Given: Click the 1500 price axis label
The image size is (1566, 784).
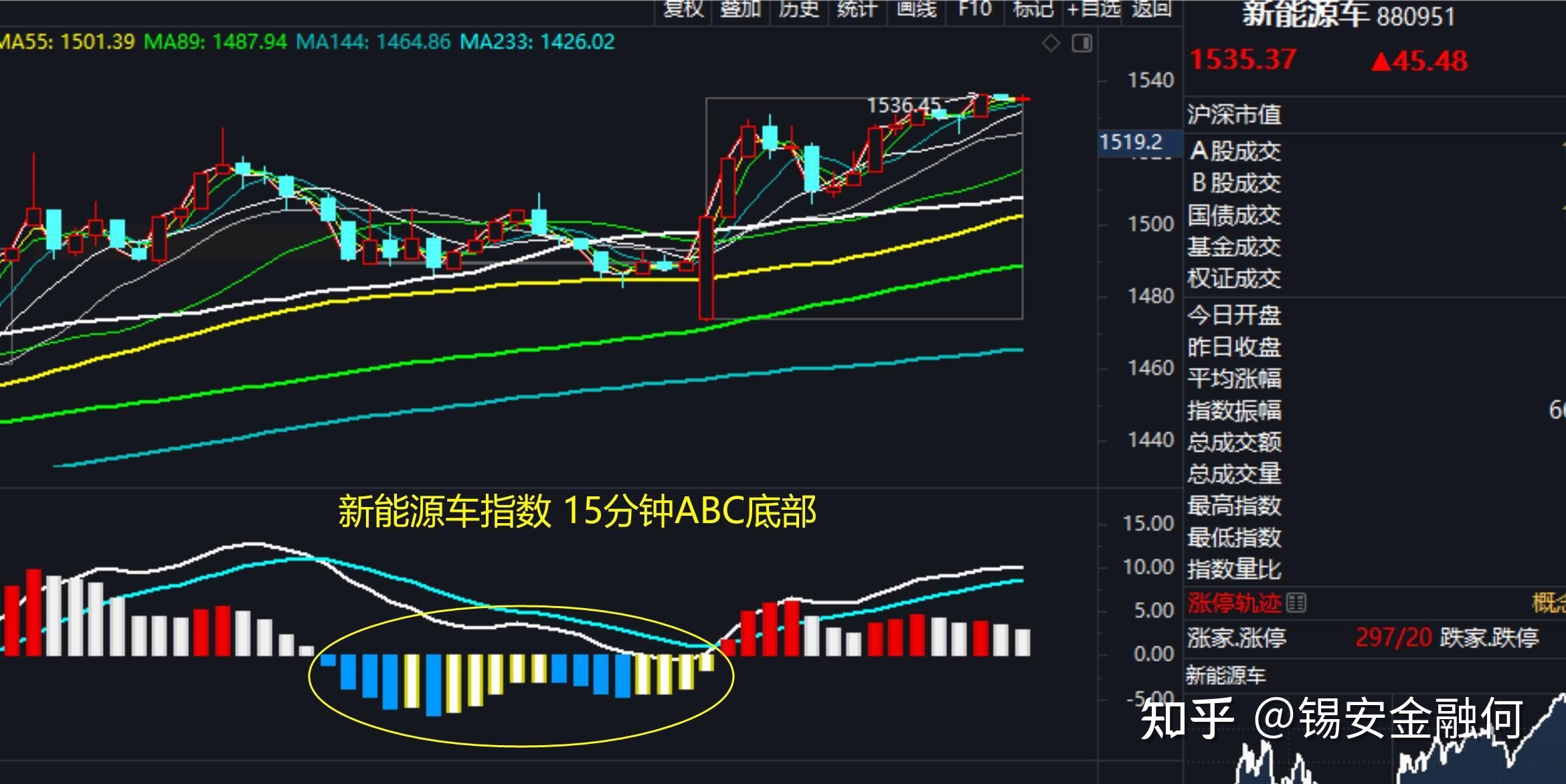Looking at the screenshot, I should tap(1150, 223).
